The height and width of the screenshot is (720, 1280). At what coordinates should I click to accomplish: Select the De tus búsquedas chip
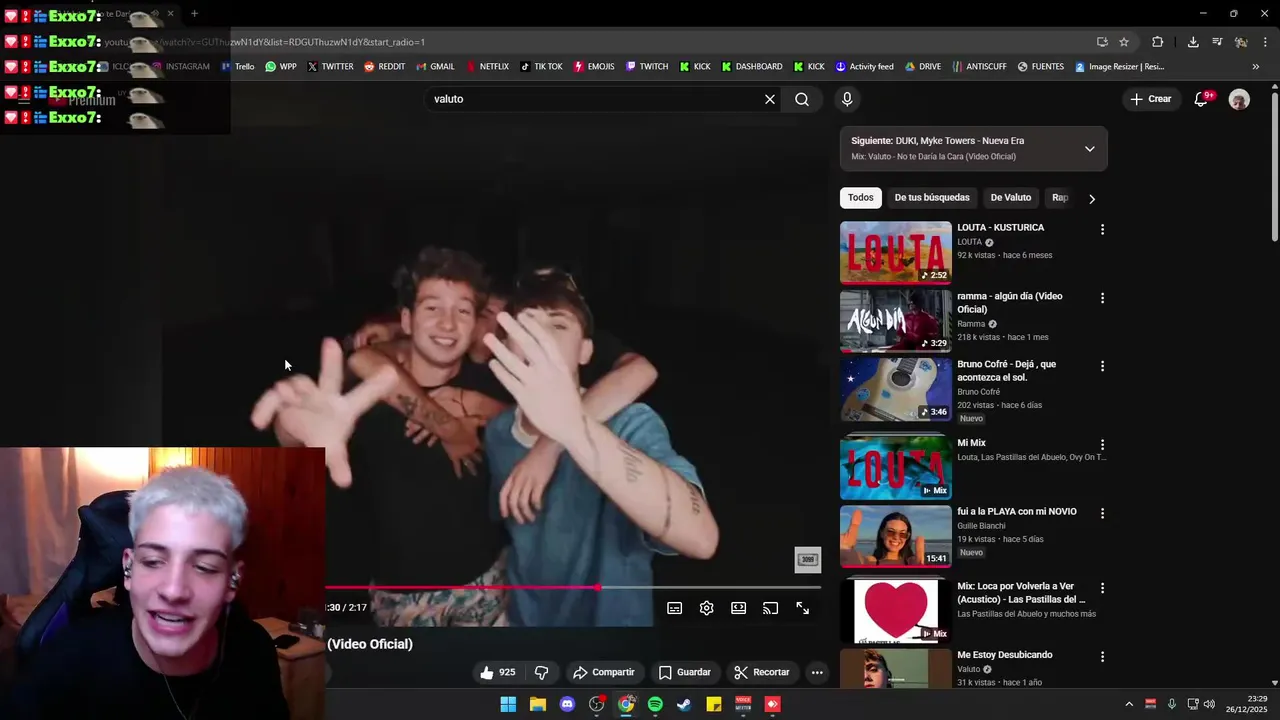(x=932, y=198)
